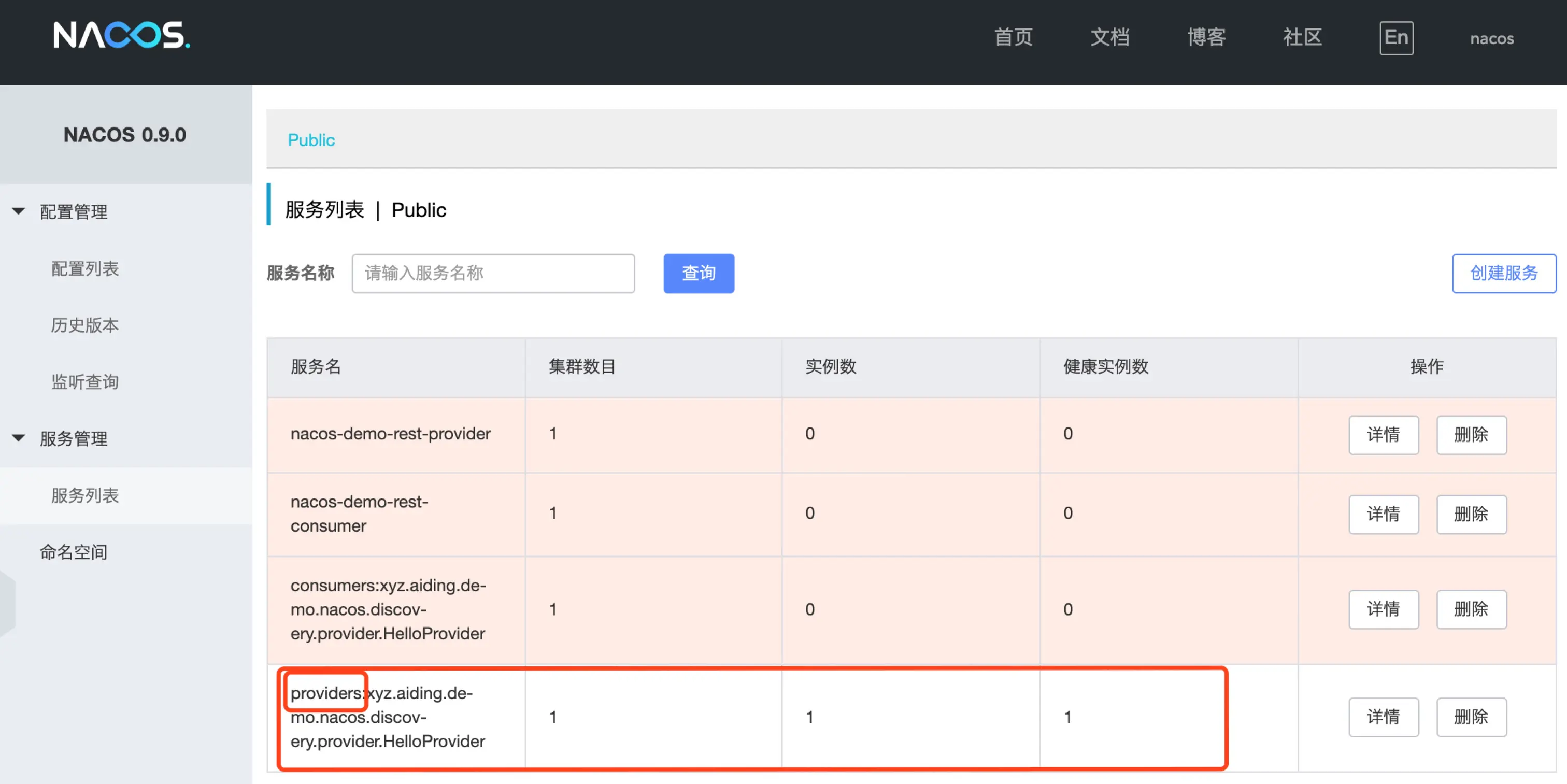Open 详情 for nacos-demo-rest-consumer
This screenshot has width=1567, height=784.
(1383, 514)
